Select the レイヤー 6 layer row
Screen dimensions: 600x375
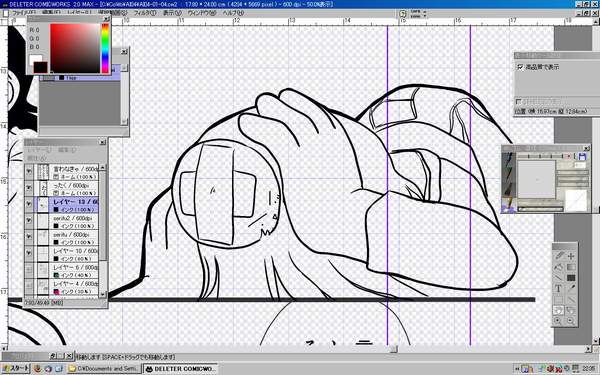62,270
